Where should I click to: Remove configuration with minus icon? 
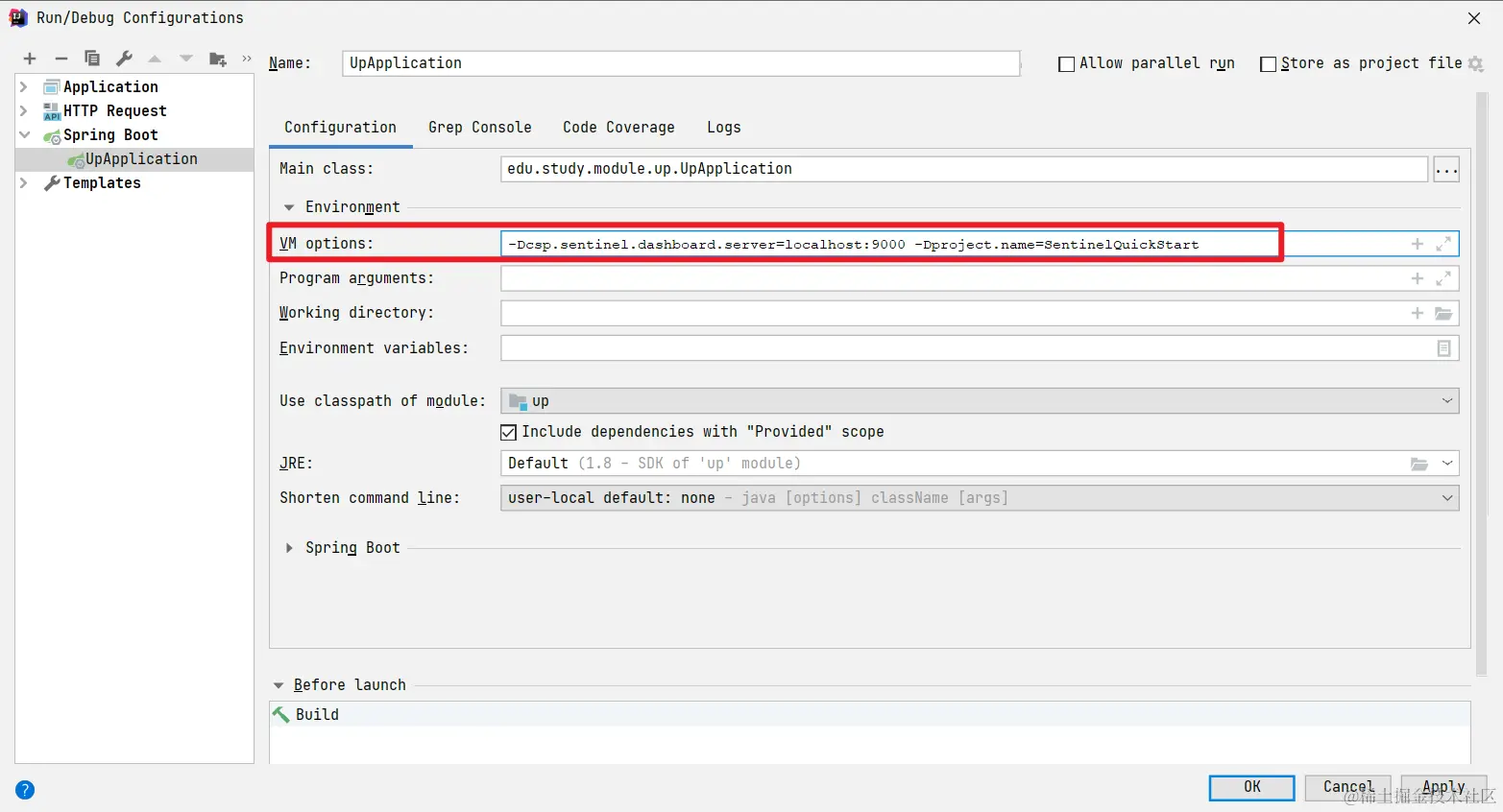pos(61,59)
